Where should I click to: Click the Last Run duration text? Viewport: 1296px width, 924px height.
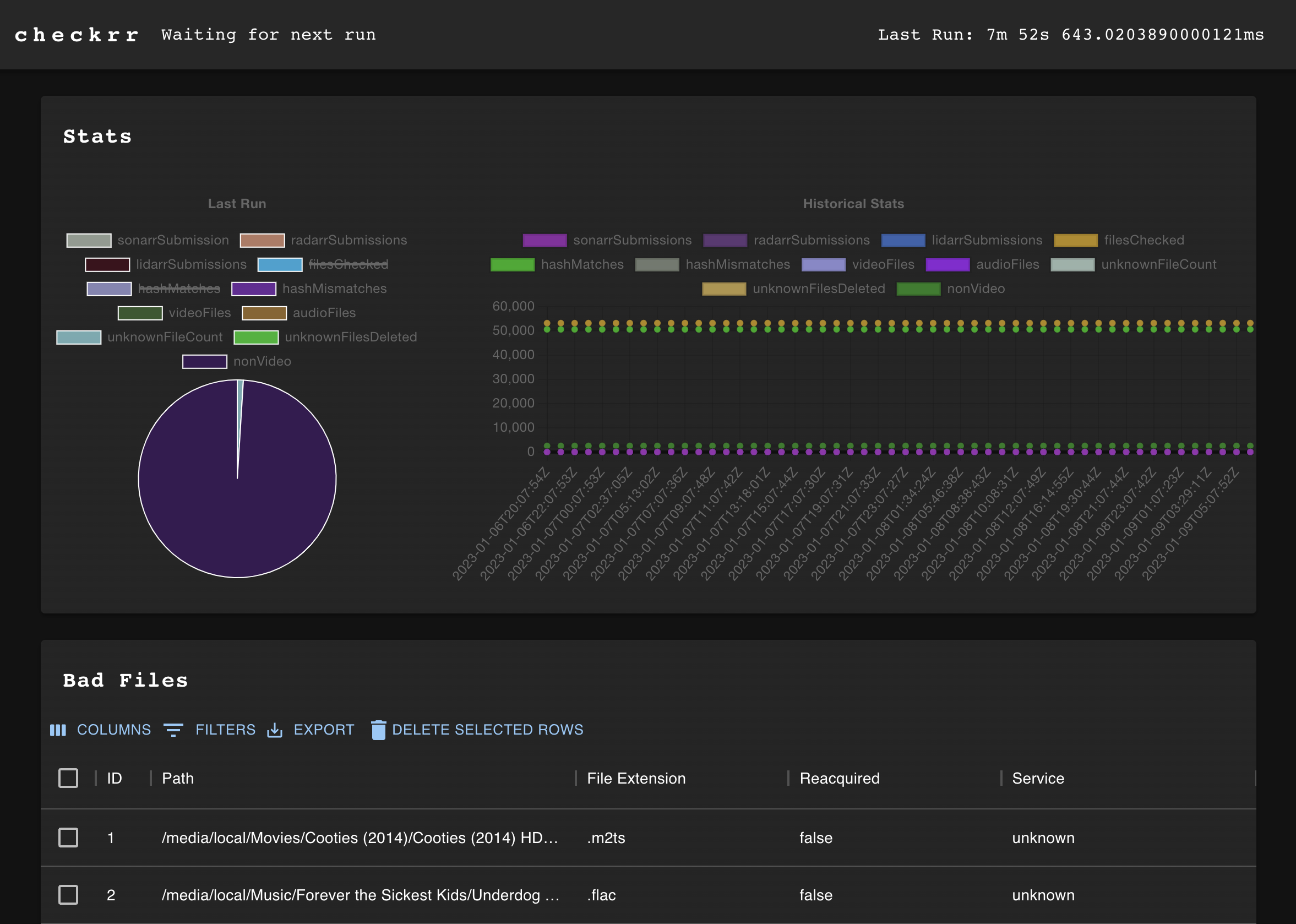click(x=1071, y=35)
